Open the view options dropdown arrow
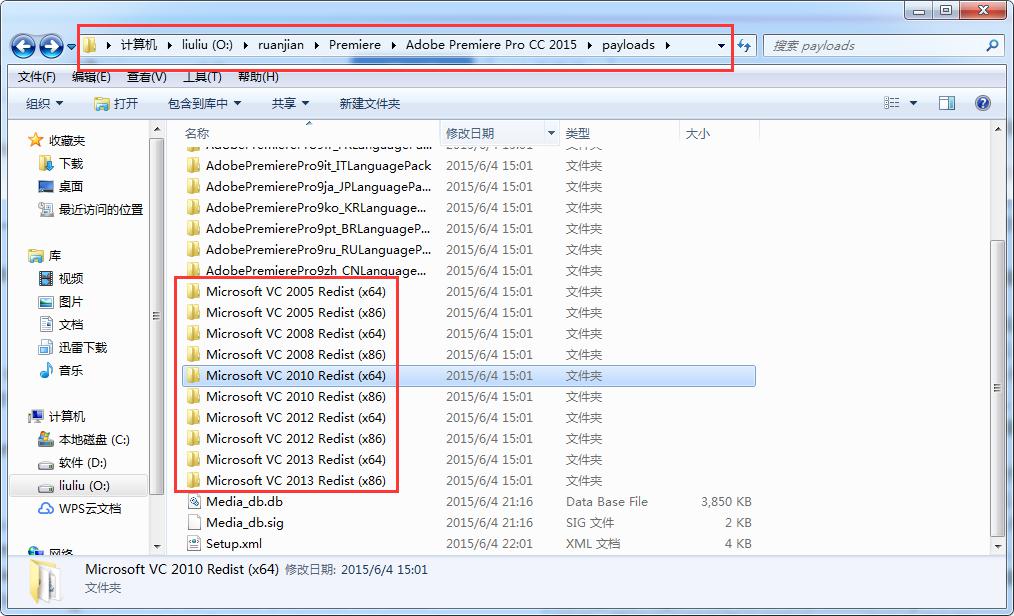1014x616 pixels. coord(913,103)
